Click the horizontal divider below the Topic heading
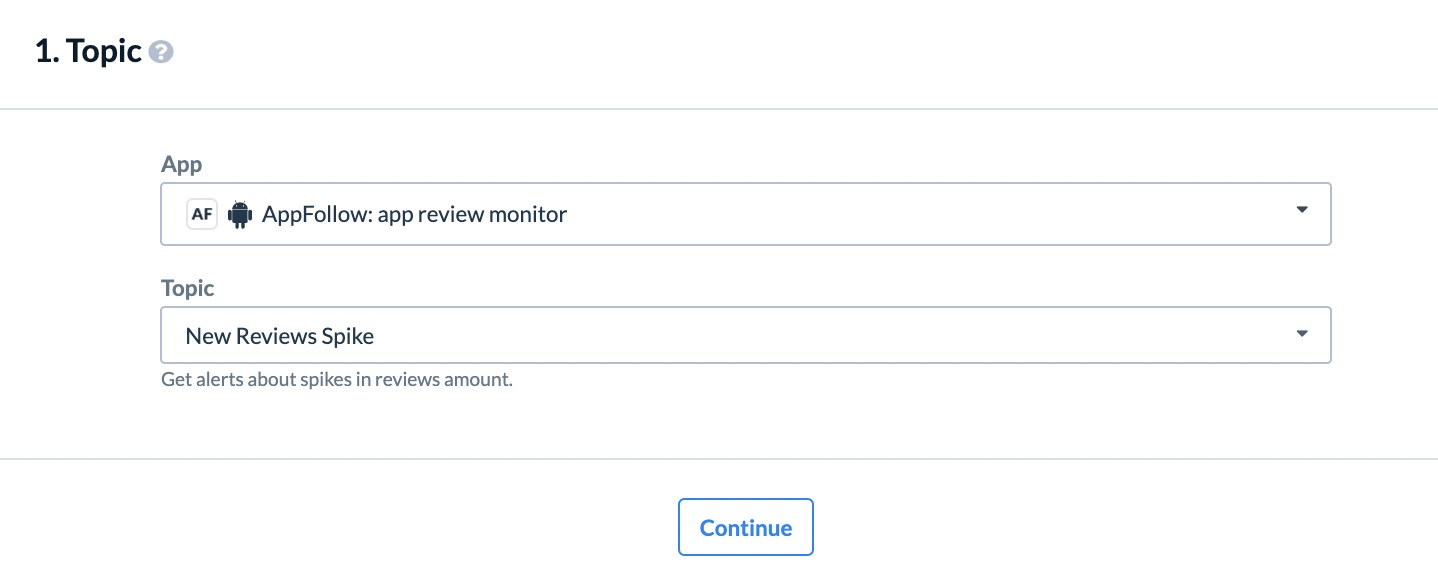This screenshot has height=564, width=1438. [719, 108]
